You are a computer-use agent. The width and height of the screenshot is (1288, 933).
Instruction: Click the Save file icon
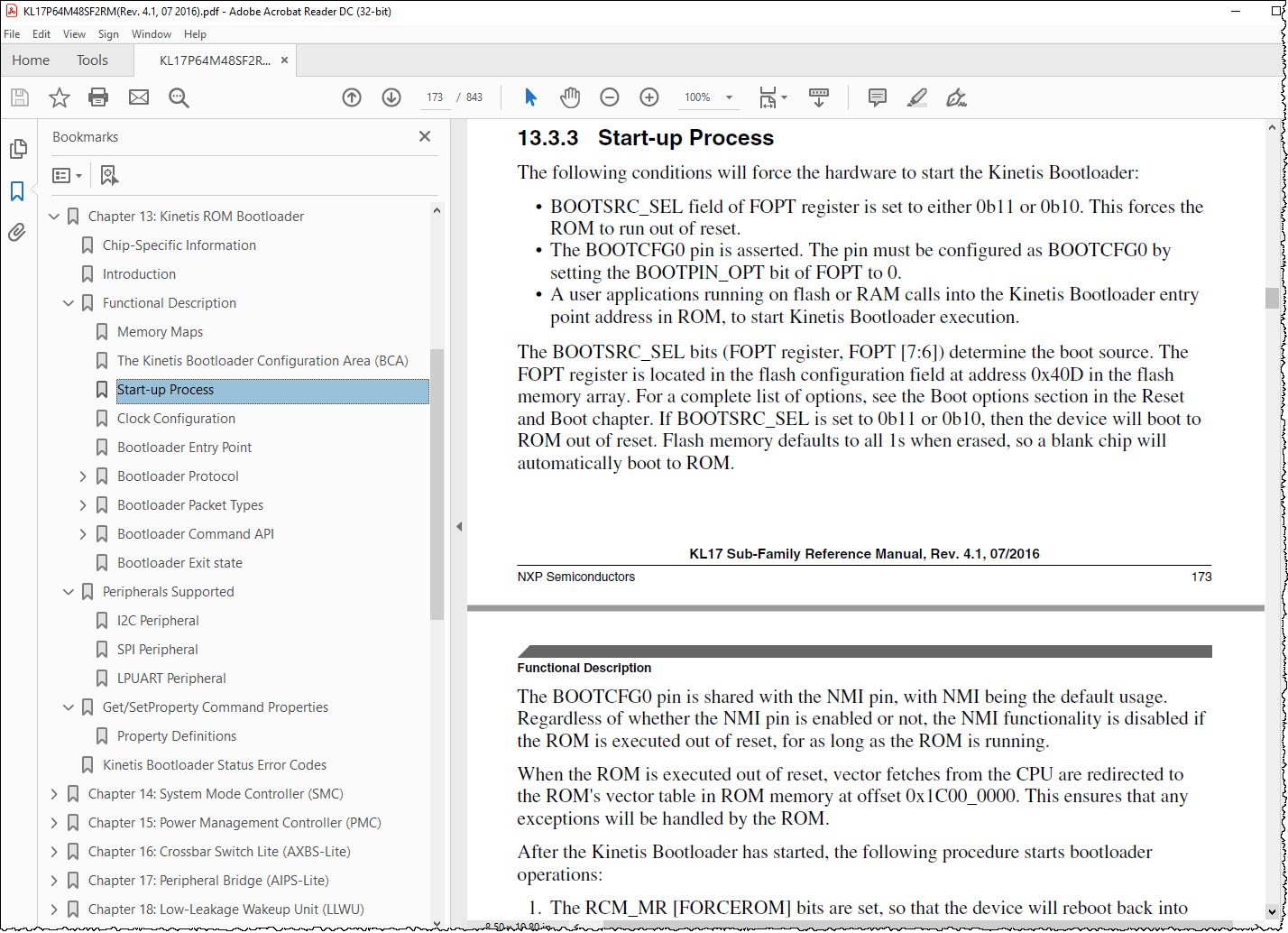pyautogui.click(x=19, y=97)
